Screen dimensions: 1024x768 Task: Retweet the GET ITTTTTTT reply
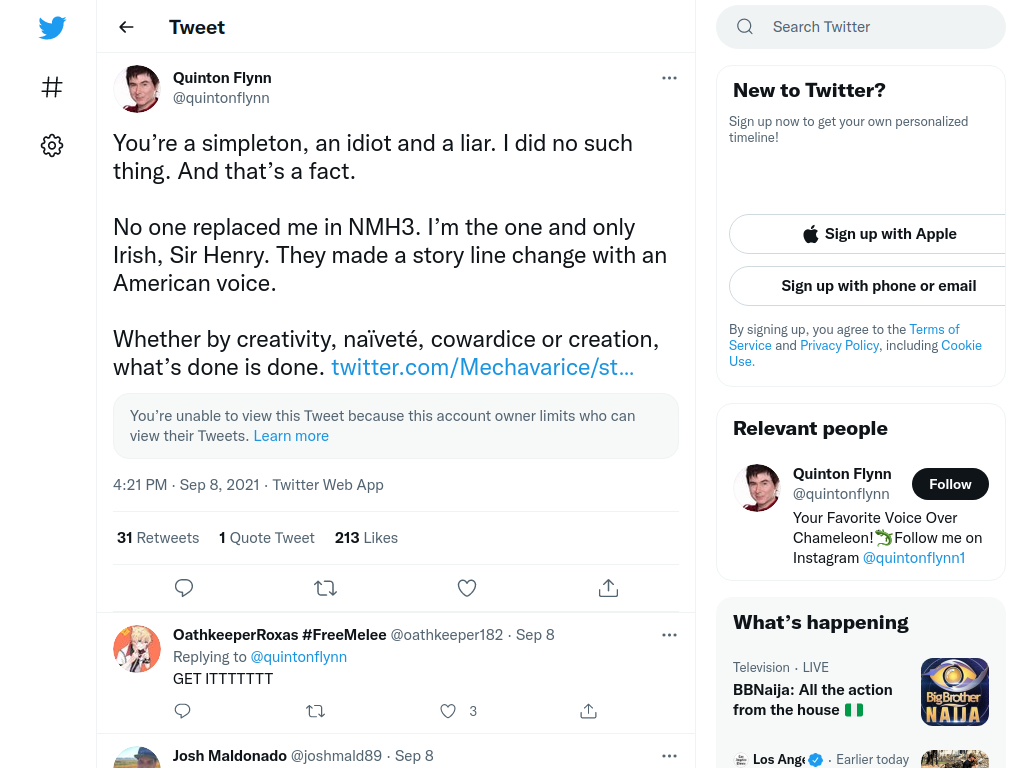click(315, 711)
